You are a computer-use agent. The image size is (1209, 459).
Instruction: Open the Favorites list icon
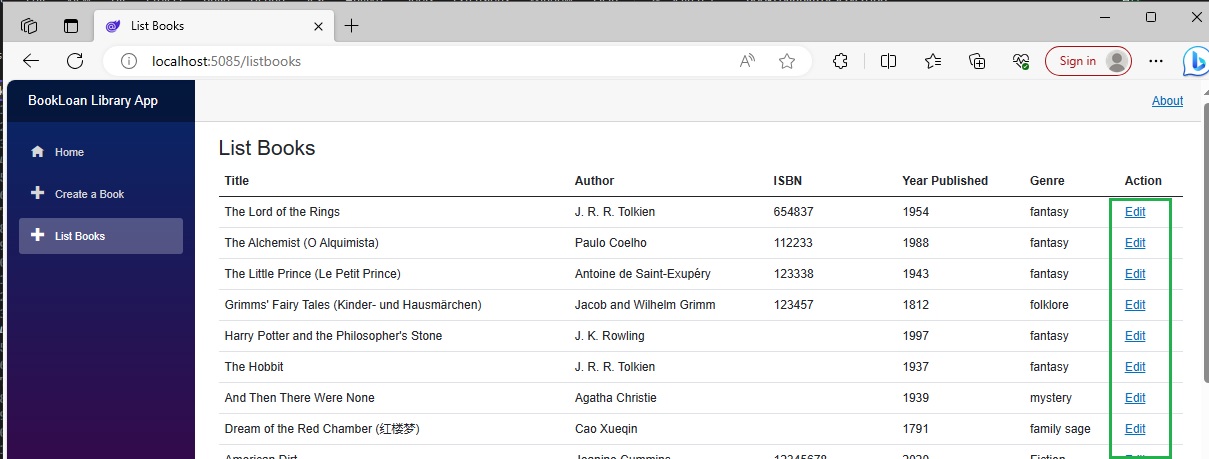click(x=933, y=61)
